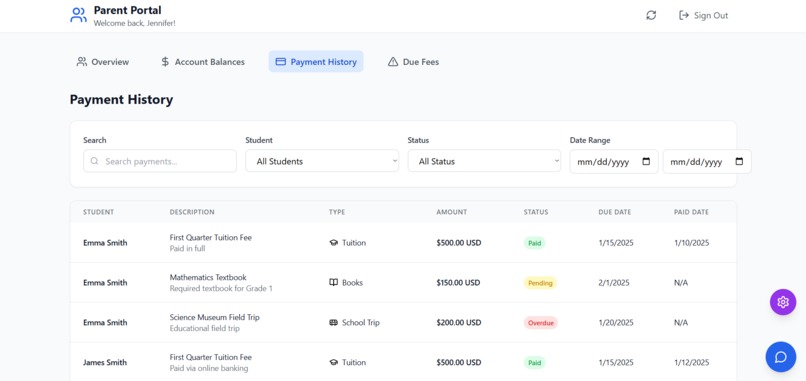Click the $150.00 USD amount

(459, 282)
